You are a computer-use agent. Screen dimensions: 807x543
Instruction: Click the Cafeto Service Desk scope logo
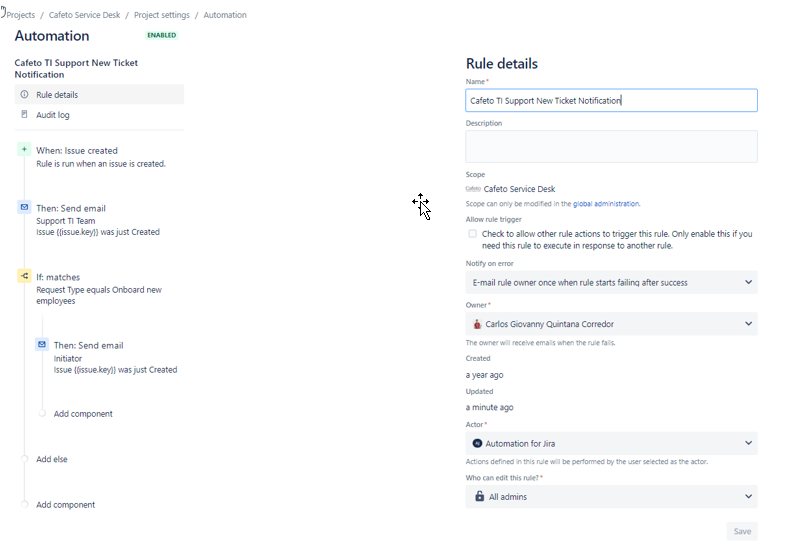point(473,189)
